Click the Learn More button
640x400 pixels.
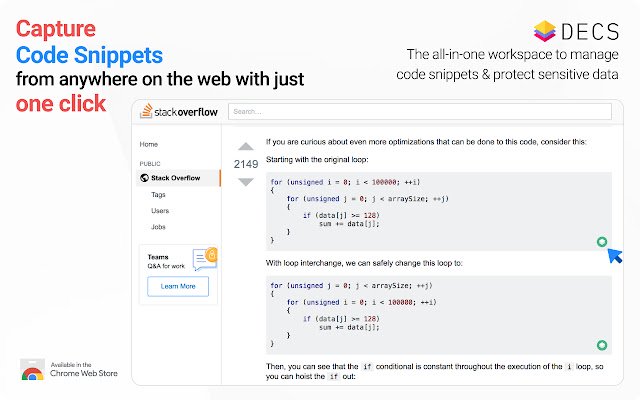178,286
